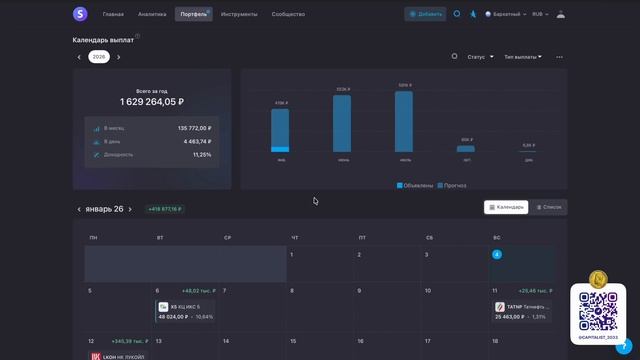Click the 2026 year pill
This screenshot has height=360, width=640.
point(99,57)
